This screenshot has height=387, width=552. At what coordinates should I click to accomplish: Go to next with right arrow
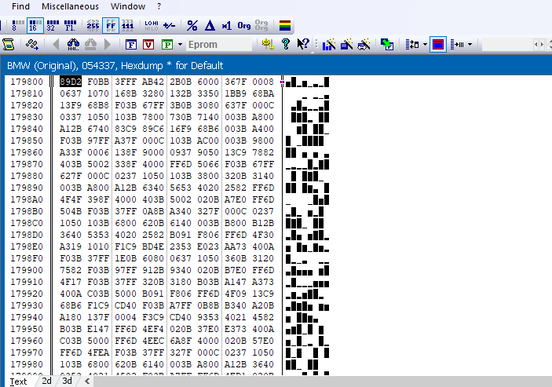coord(107,44)
